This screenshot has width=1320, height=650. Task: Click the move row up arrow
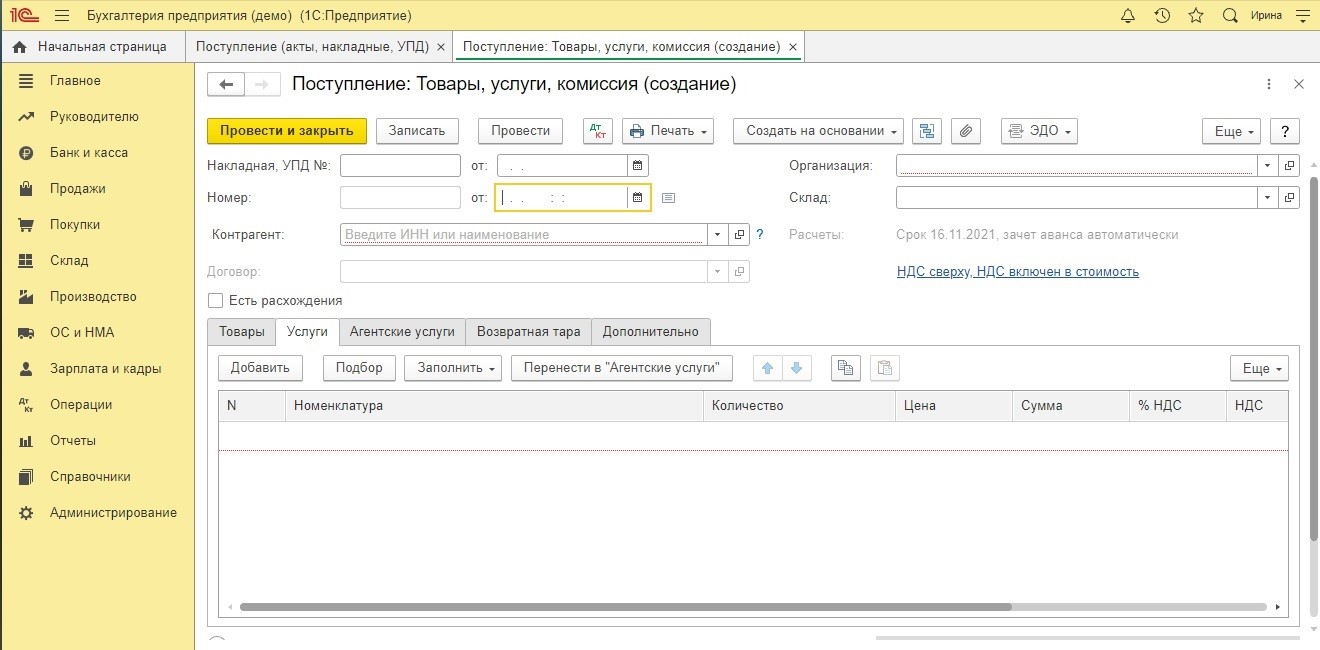tap(768, 368)
